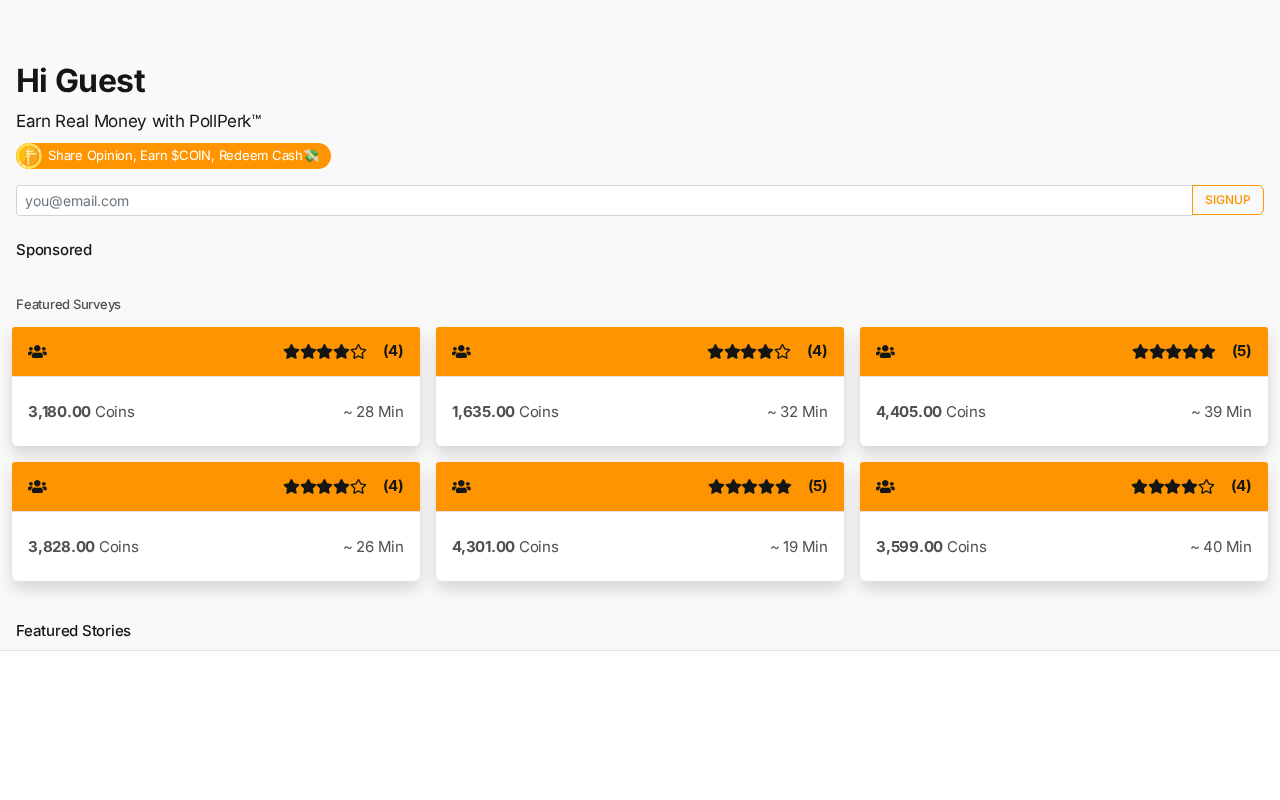Click the (4) rating count on the 26 Min survey
The width and height of the screenshot is (1280, 800).
[393, 486]
